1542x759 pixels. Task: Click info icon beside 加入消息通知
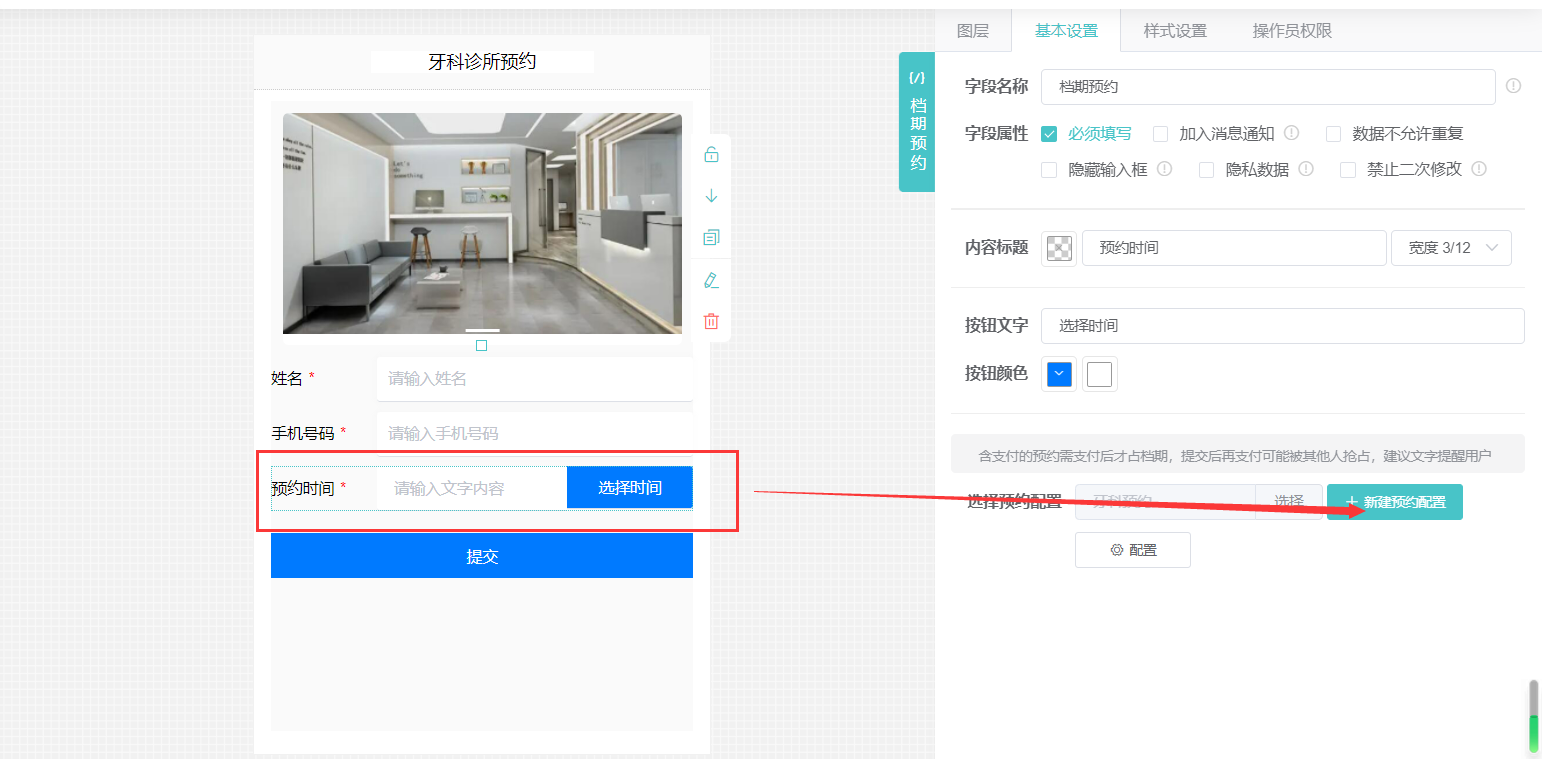tap(1291, 133)
